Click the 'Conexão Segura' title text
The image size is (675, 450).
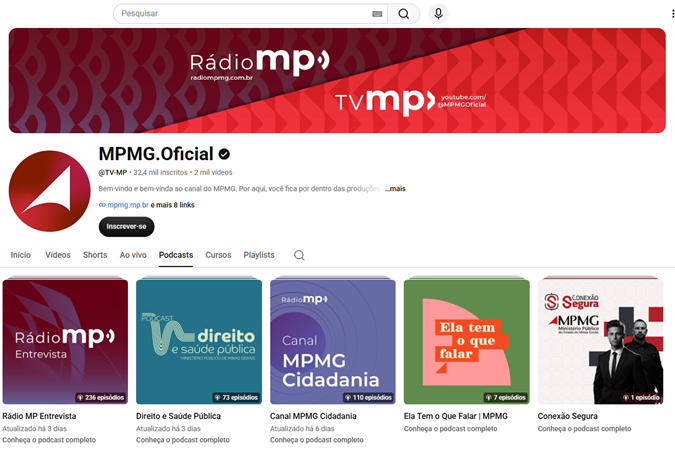click(567, 416)
